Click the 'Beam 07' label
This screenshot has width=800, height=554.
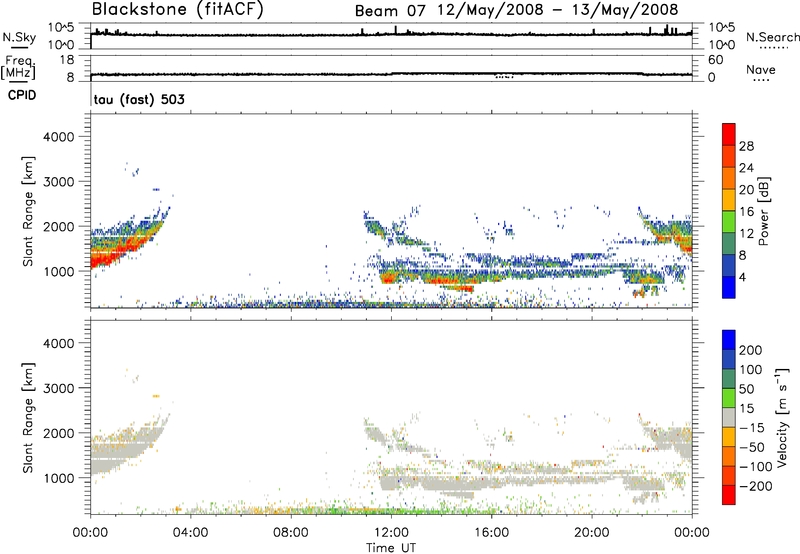(x=389, y=10)
